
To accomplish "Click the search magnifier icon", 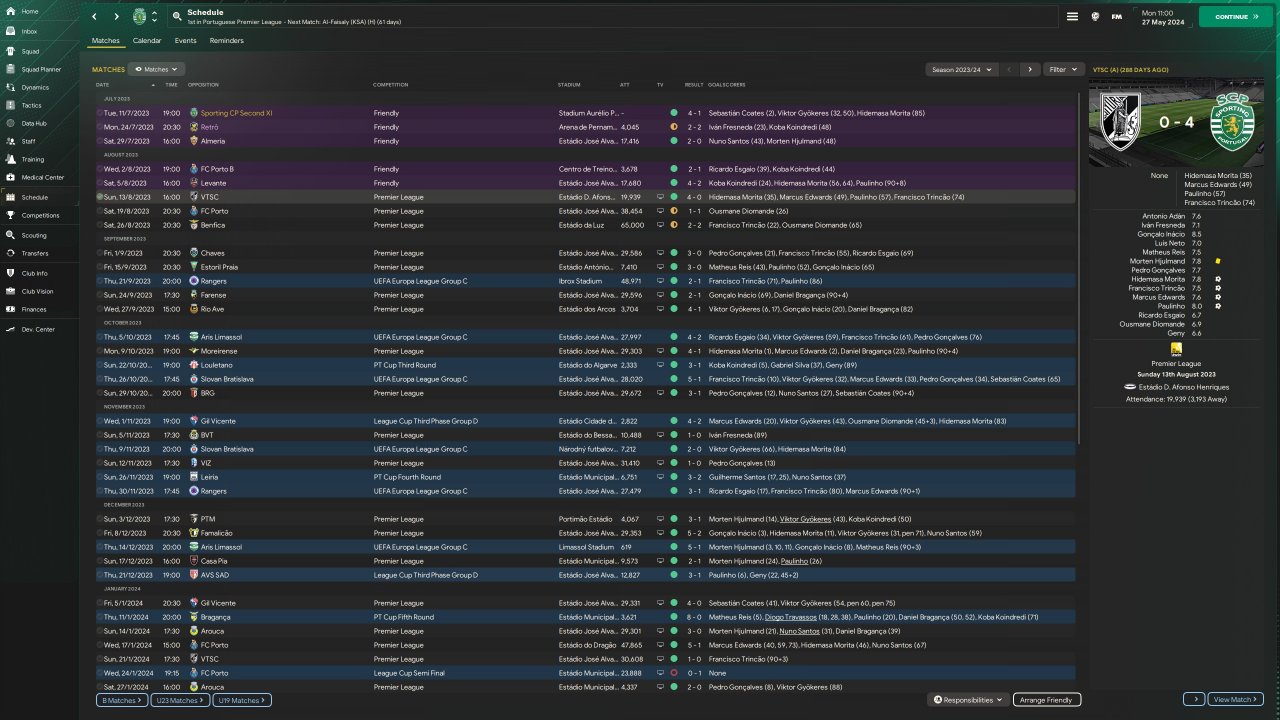I will [x=177, y=17].
